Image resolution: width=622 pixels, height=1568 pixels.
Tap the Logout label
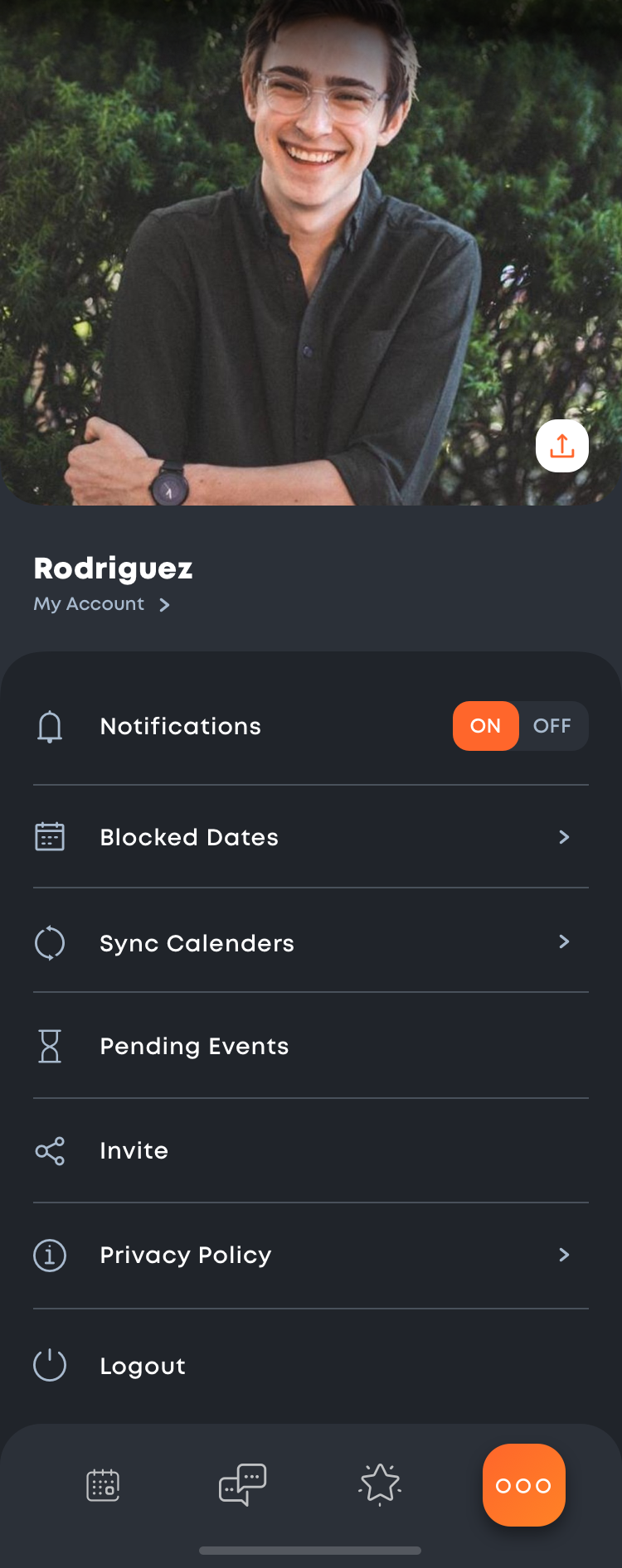coord(143,1366)
